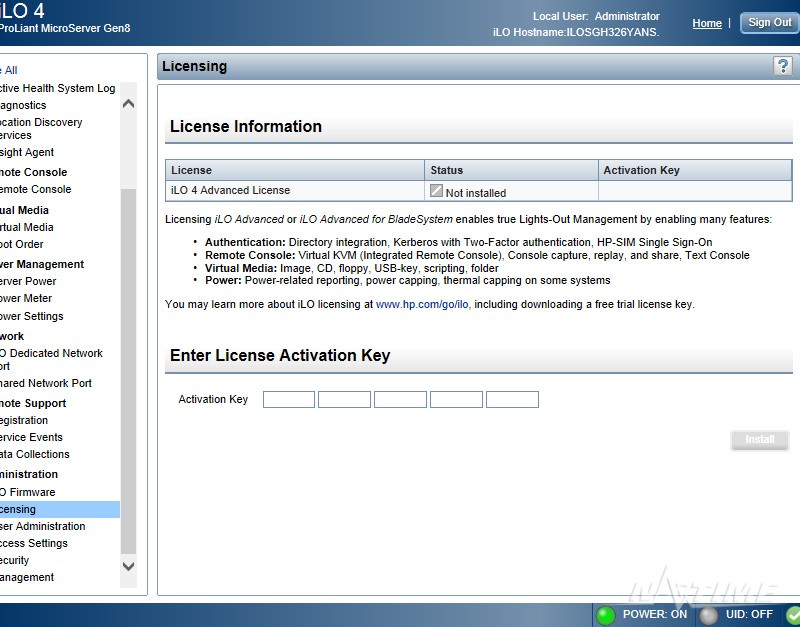Open the Server Power item
This screenshot has height=627, width=800.
click(x=28, y=281)
